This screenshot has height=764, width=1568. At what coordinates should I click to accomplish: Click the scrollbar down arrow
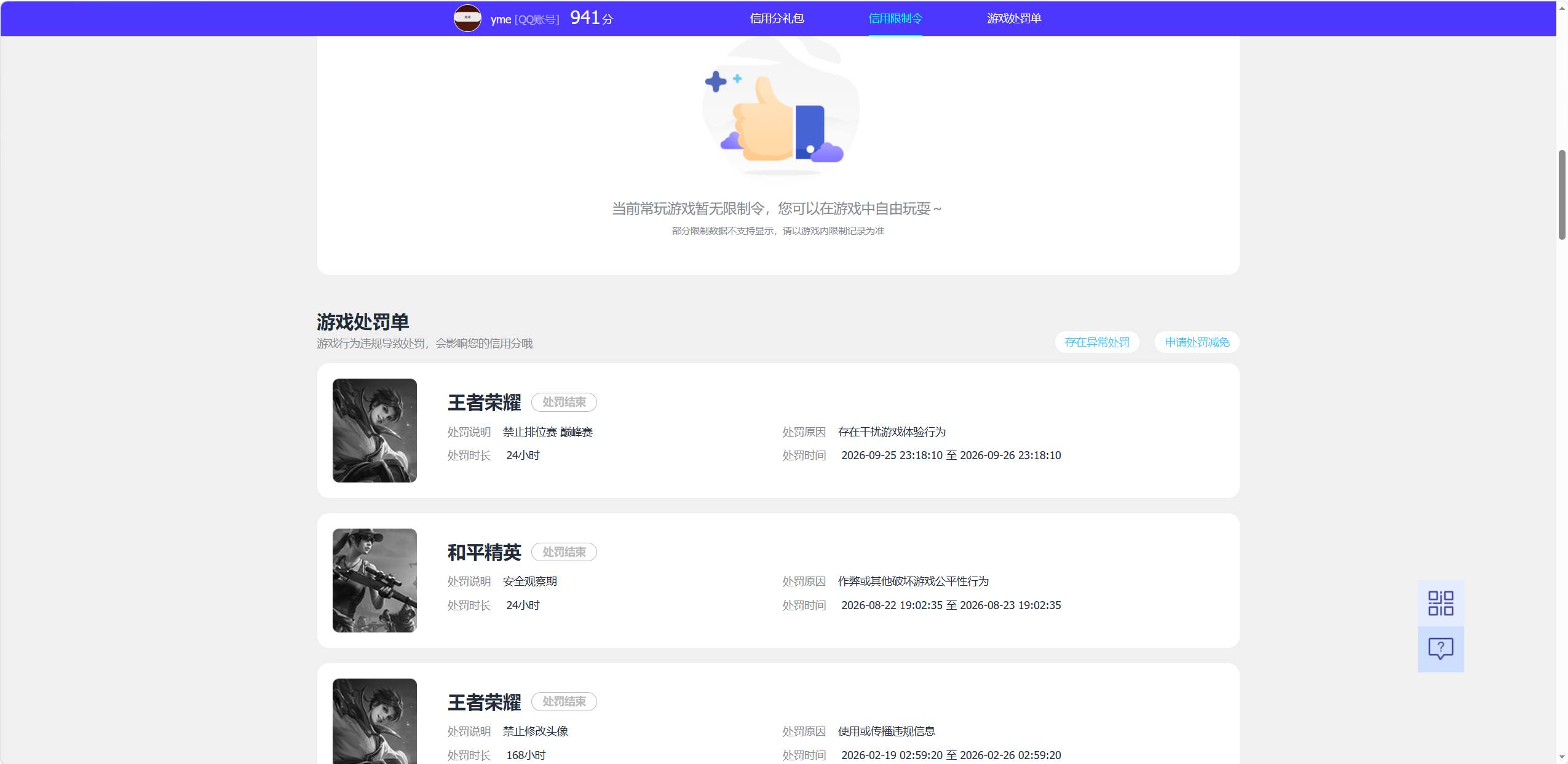[1562, 758]
